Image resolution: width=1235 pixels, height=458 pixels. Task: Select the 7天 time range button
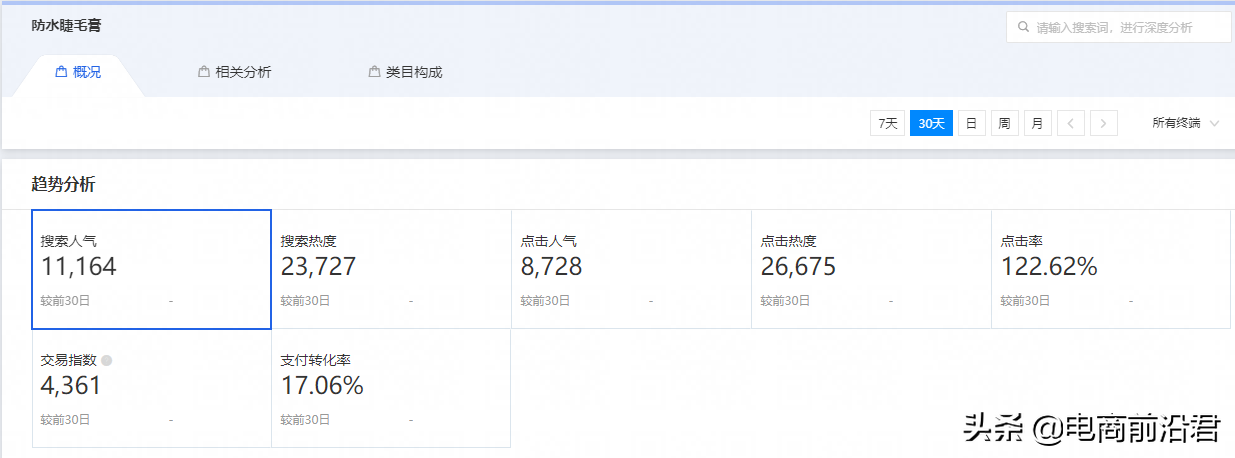[x=887, y=123]
